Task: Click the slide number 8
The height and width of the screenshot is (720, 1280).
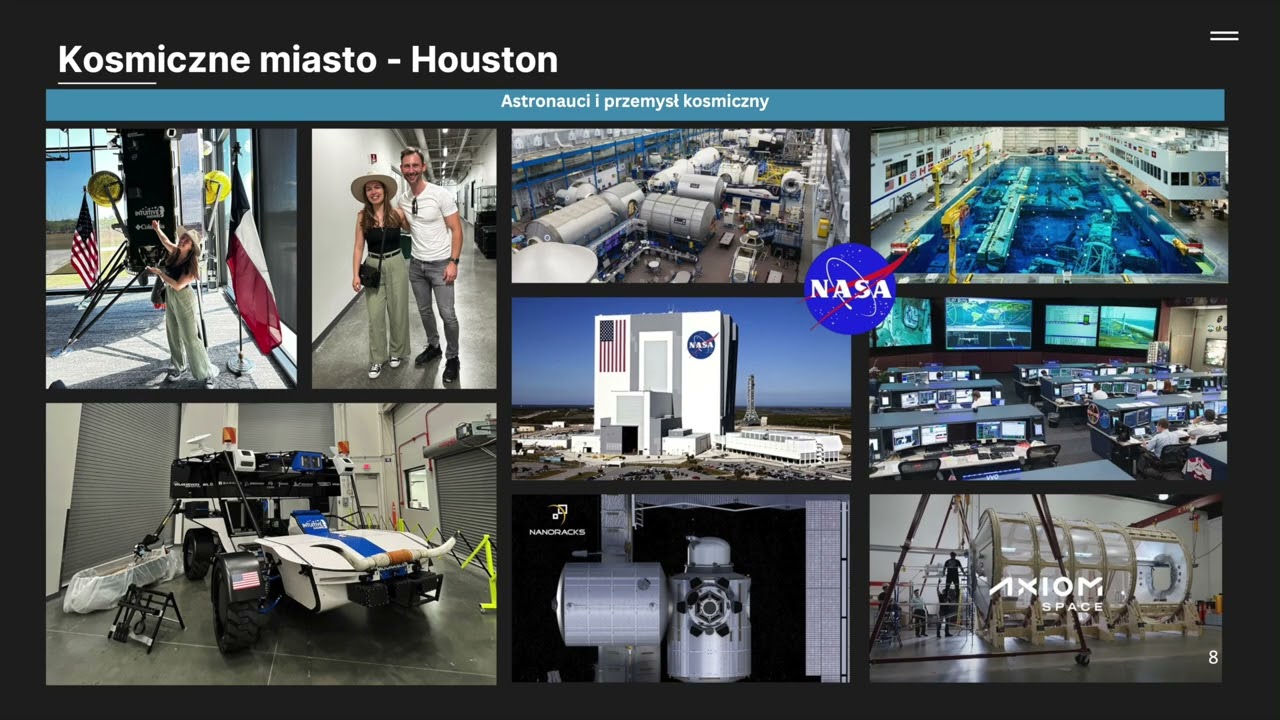Action: pos(1213,658)
